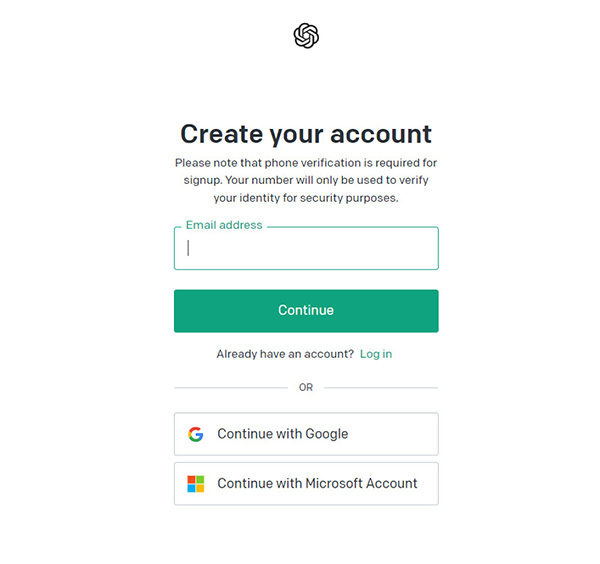Click the "Create your account" heading
Screen dimensions: 600x564
coord(306,133)
